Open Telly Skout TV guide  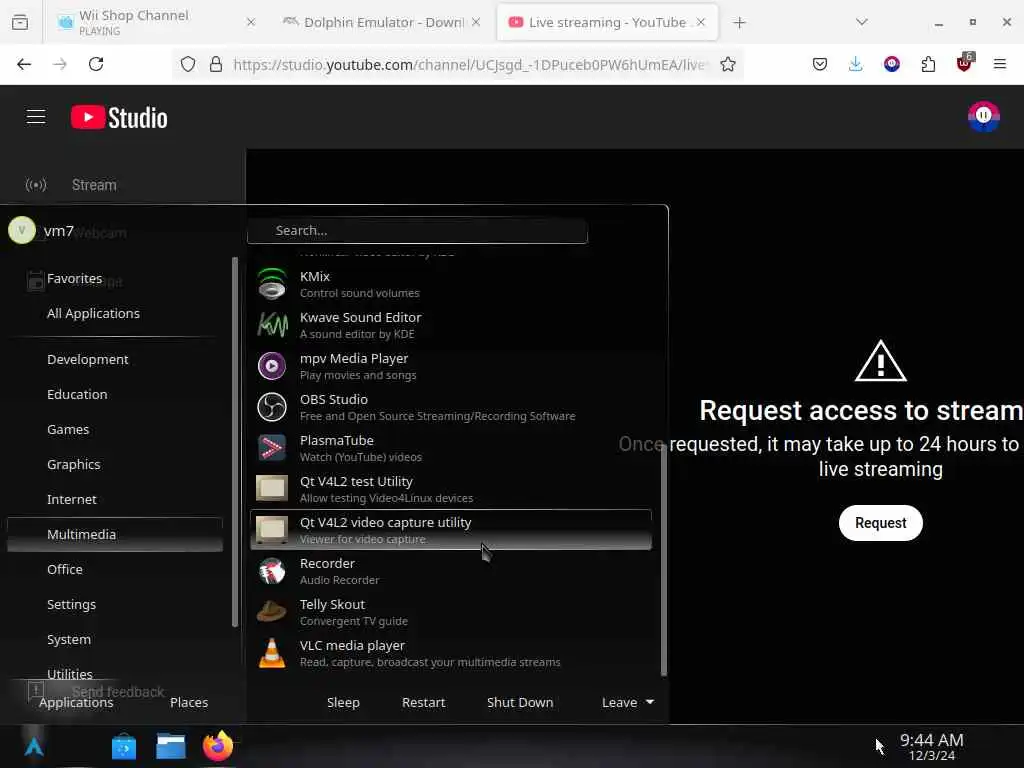pos(451,612)
